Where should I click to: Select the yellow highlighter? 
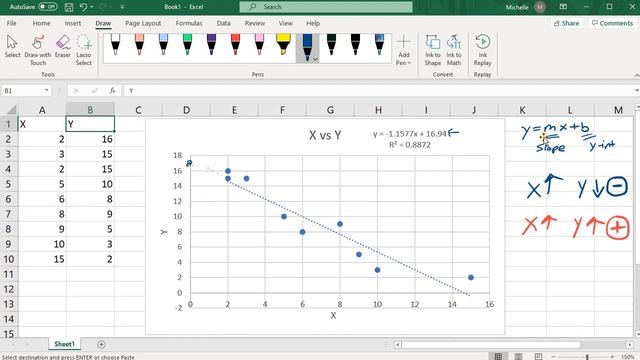pos(283,44)
